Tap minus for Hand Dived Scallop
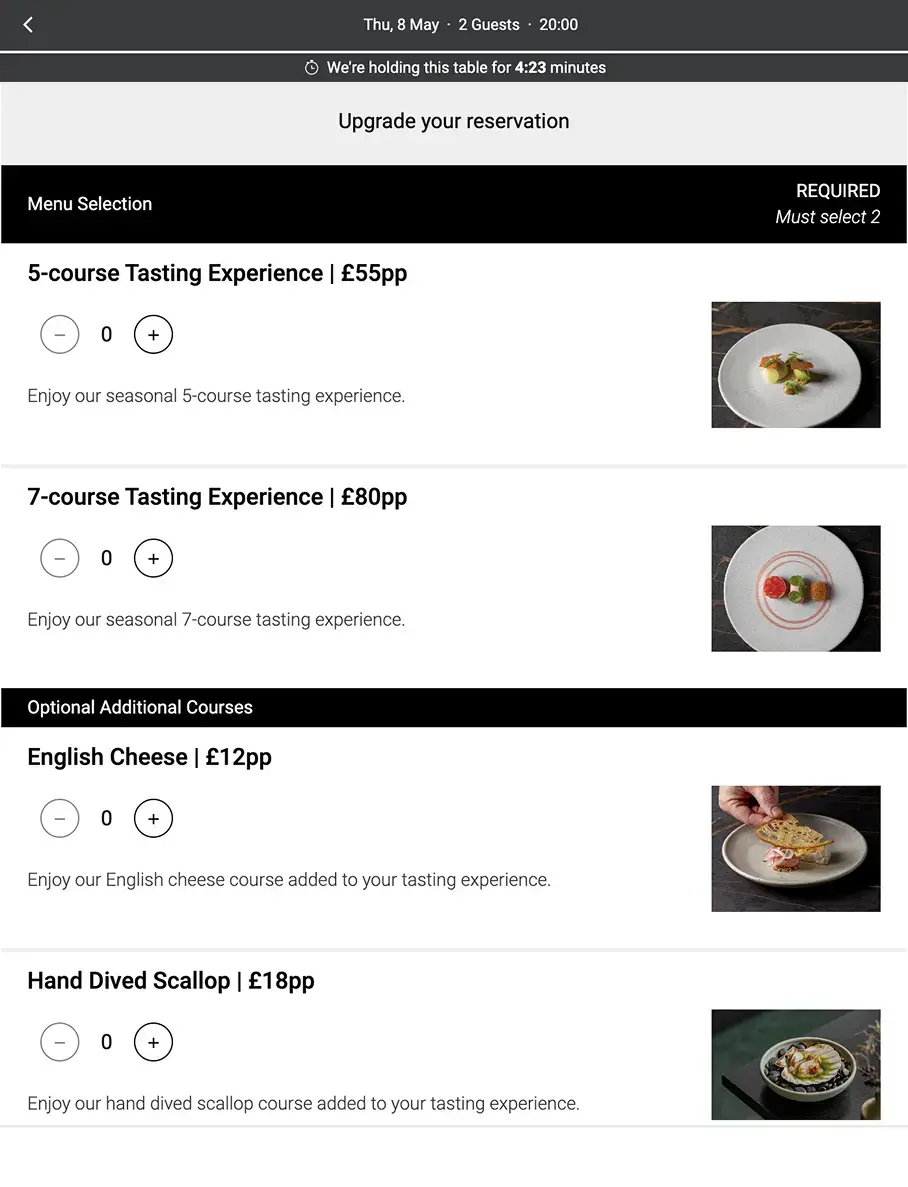Image resolution: width=908 pixels, height=1187 pixels. [60, 1042]
